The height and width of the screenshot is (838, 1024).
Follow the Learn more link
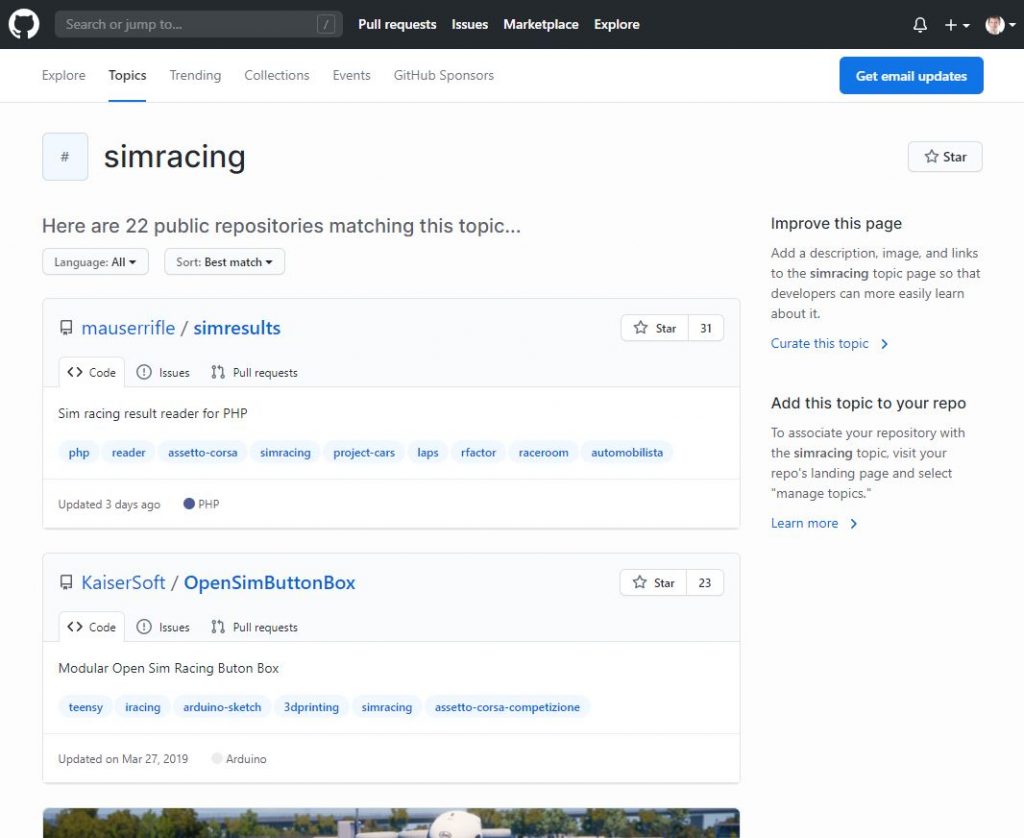[814, 523]
